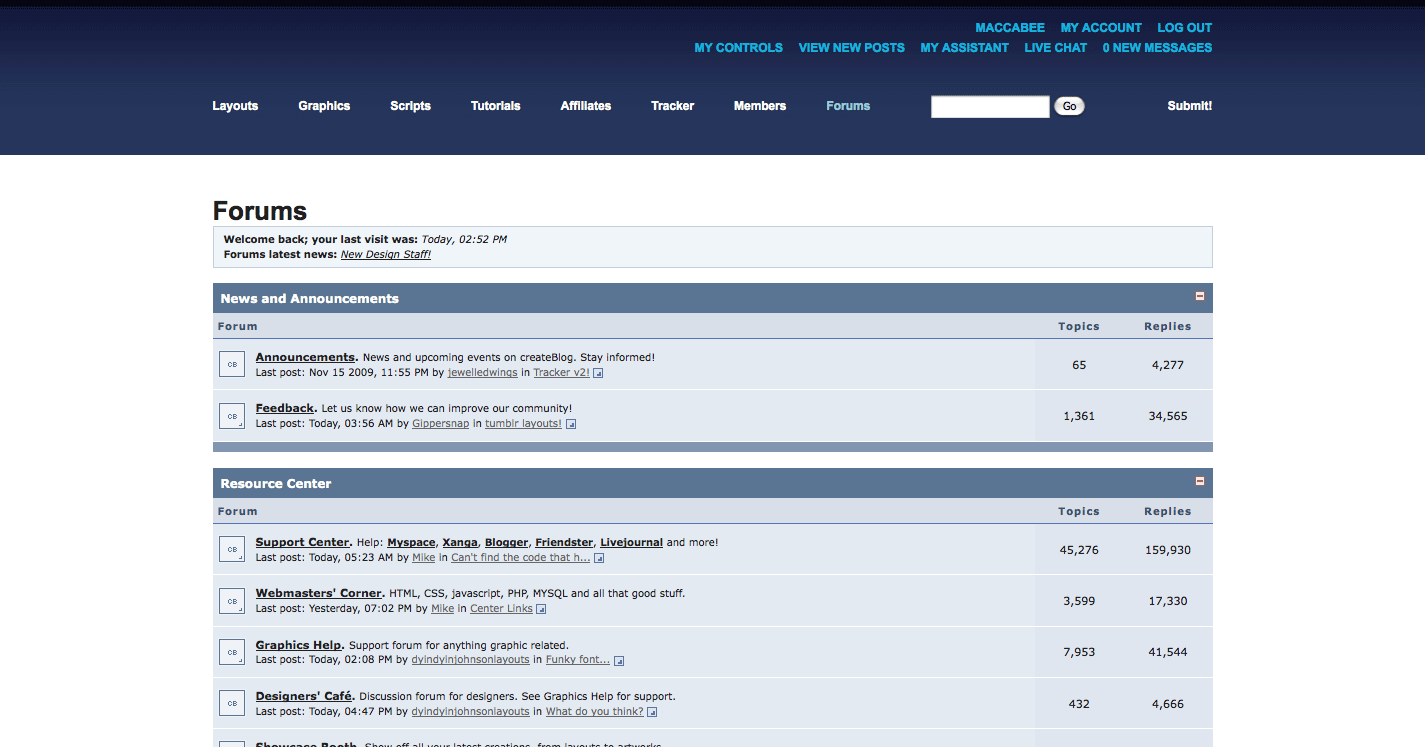Open MY CONTROLS link
Viewport: 1425px width, 747px height.
coord(739,48)
